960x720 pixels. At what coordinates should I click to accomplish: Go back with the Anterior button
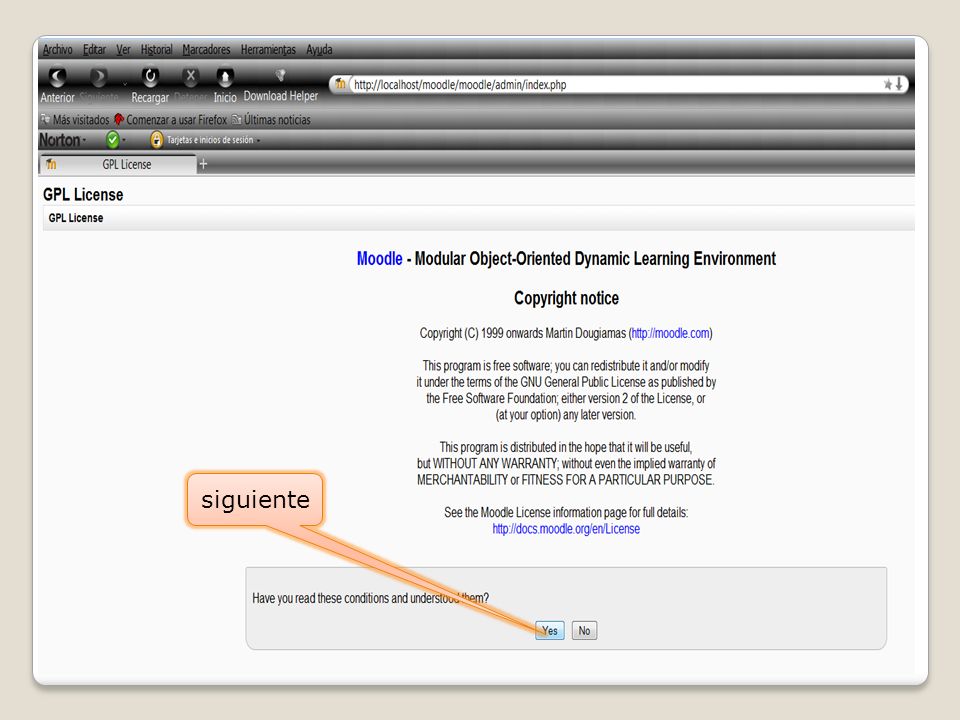click(57, 84)
